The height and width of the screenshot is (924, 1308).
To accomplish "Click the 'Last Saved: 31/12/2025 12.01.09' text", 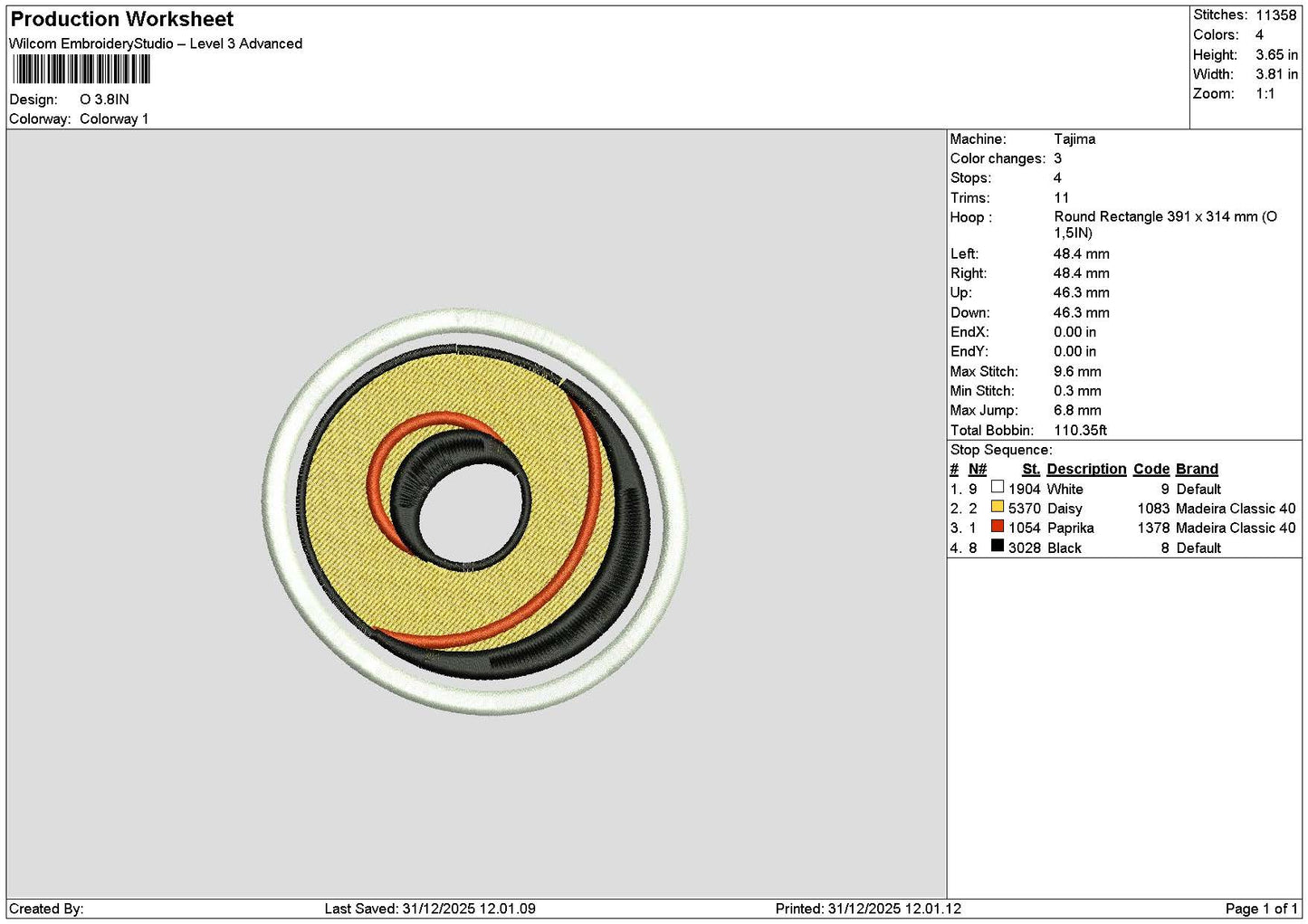I will coord(430,910).
